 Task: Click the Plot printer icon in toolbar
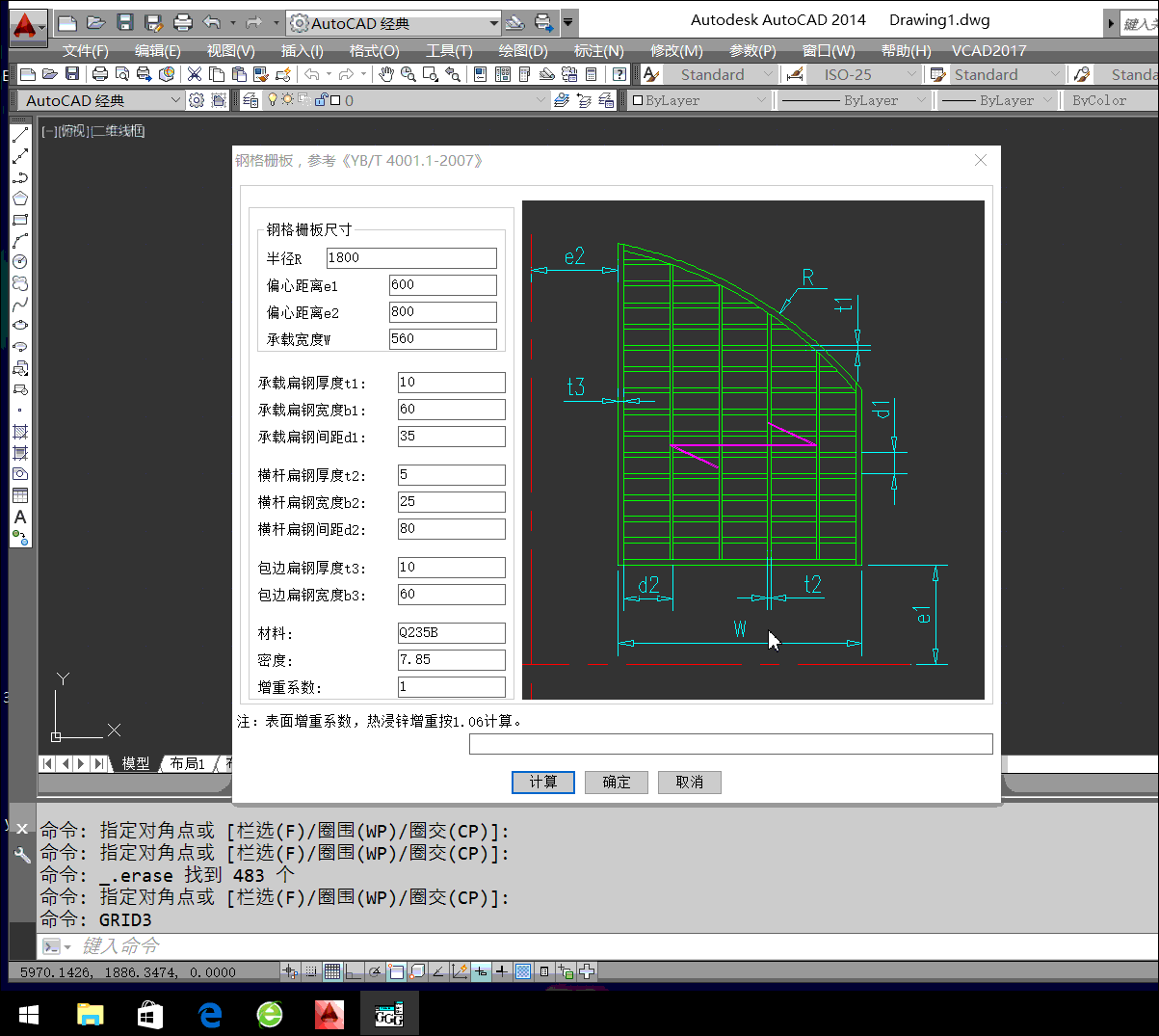click(99, 74)
